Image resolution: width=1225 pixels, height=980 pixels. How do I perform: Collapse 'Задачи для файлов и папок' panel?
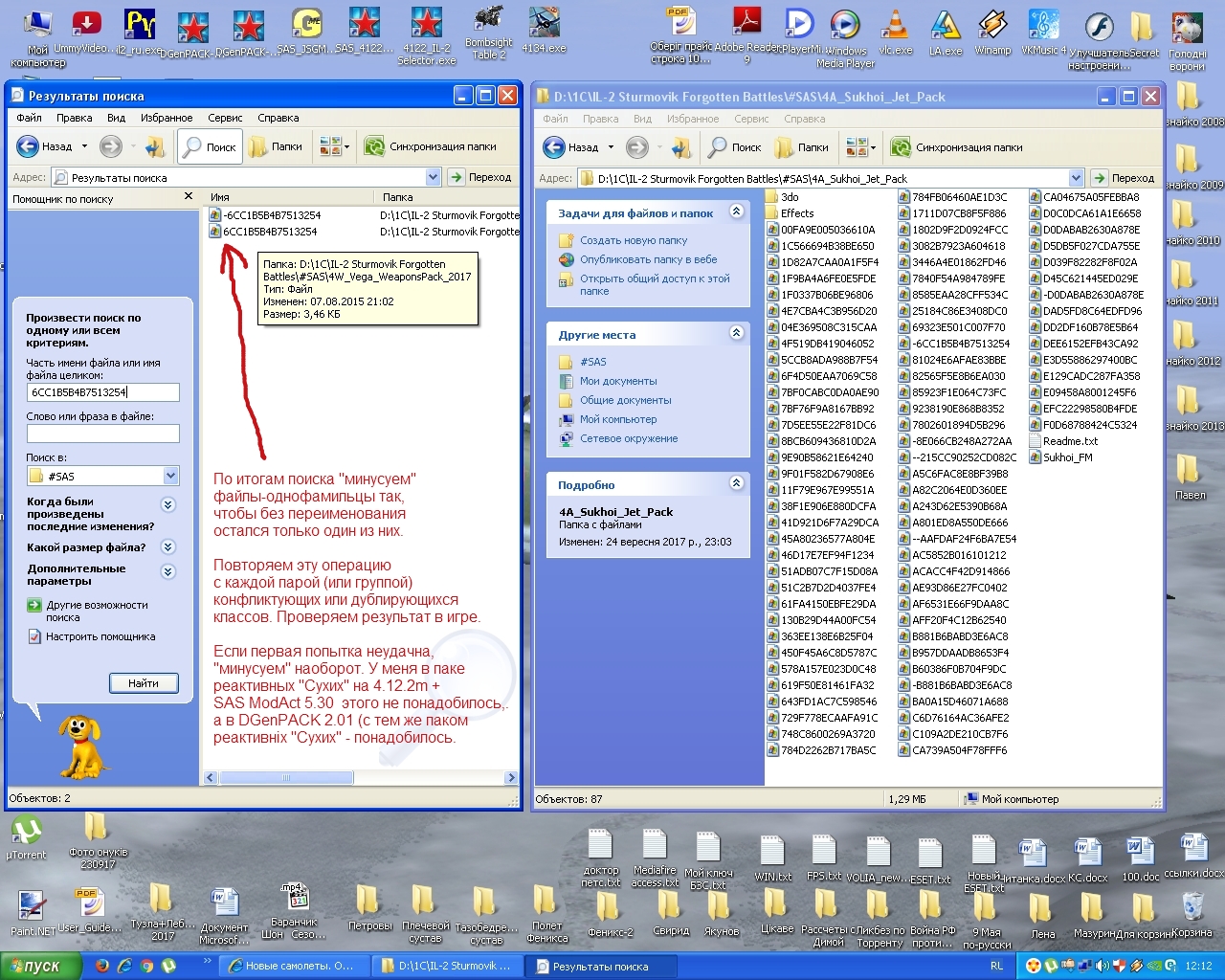point(736,212)
